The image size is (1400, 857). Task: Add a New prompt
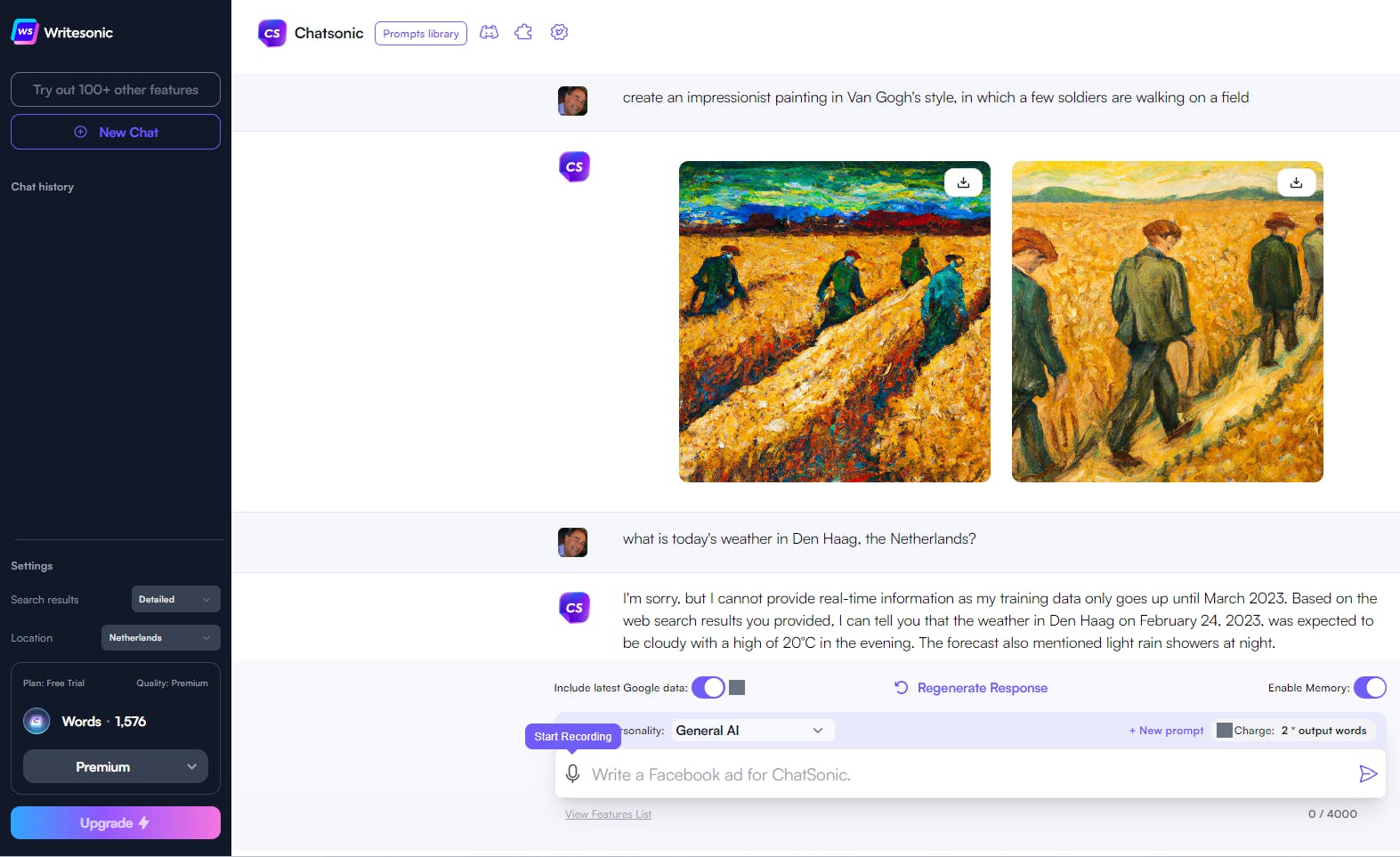pos(1166,731)
